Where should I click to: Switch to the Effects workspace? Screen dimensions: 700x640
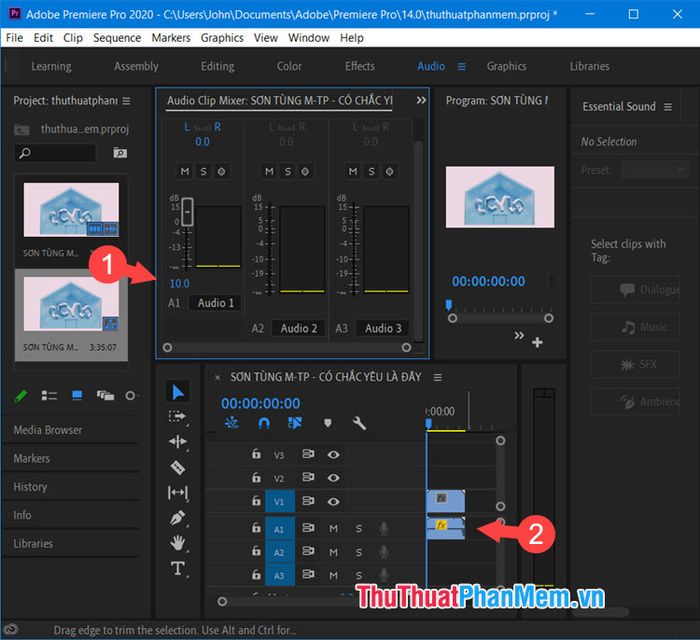click(360, 66)
